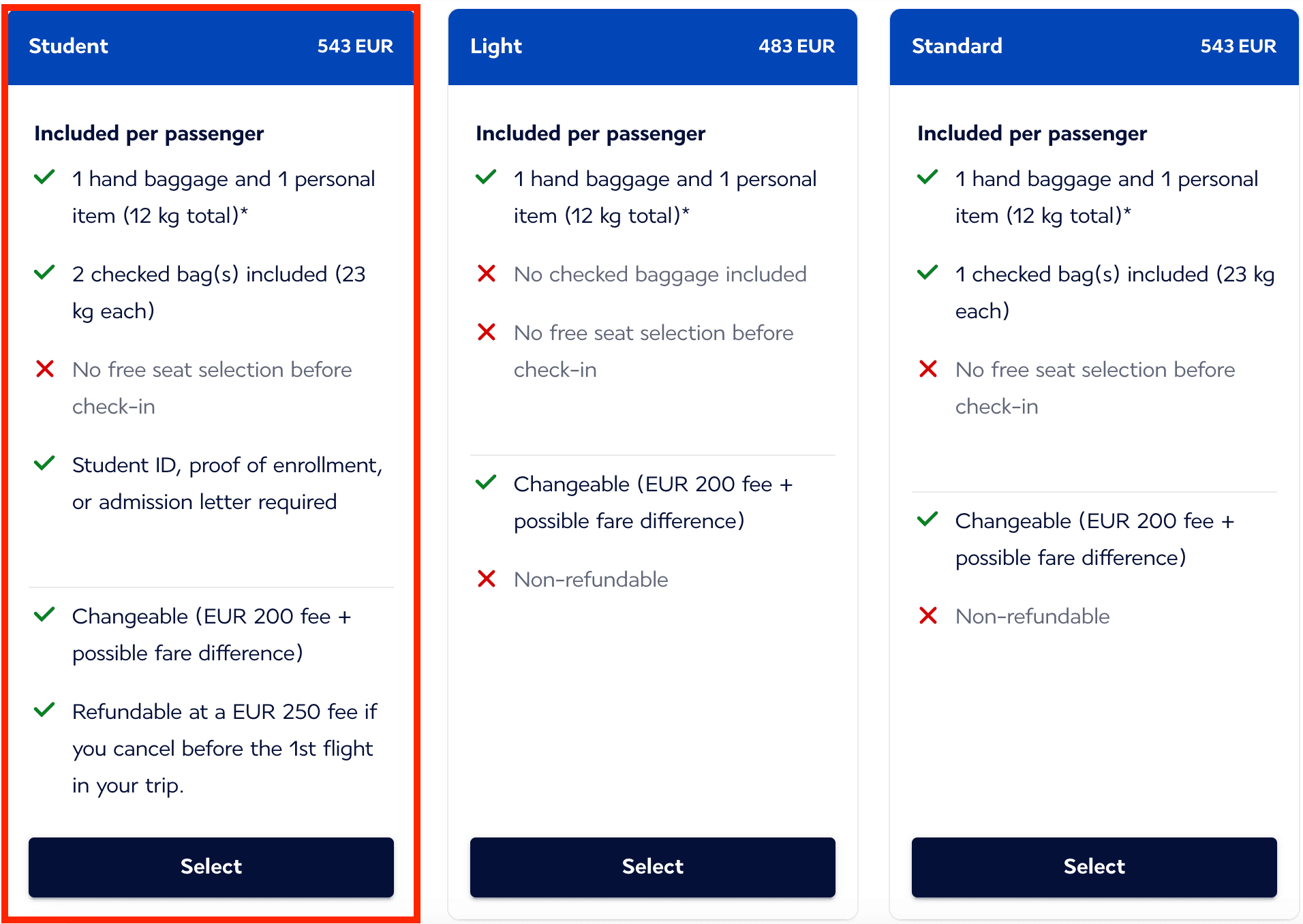1303x924 pixels.
Task: Click Standard's Changeable fee text
Action: point(1094,539)
